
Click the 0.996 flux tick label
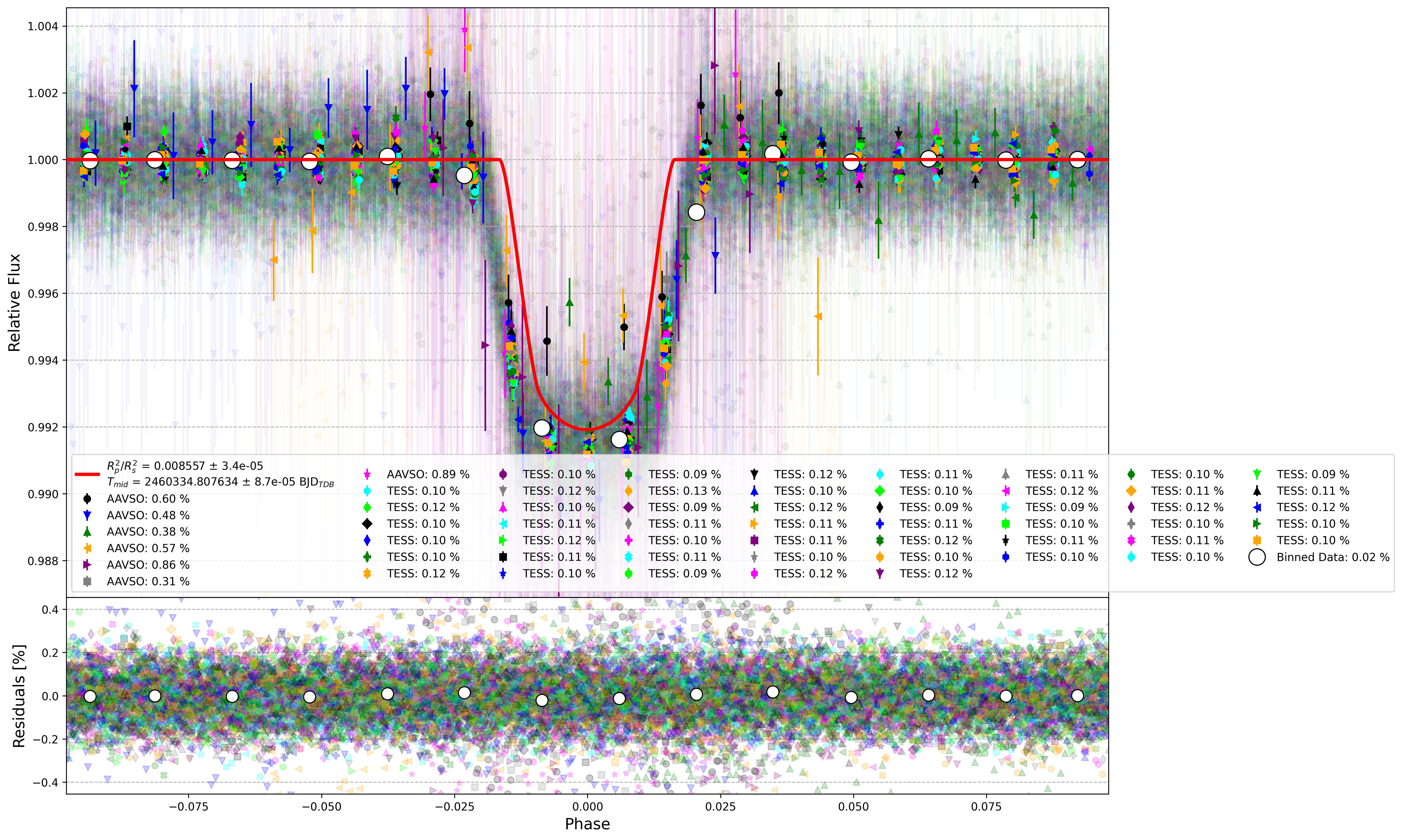[x=42, y=294]
